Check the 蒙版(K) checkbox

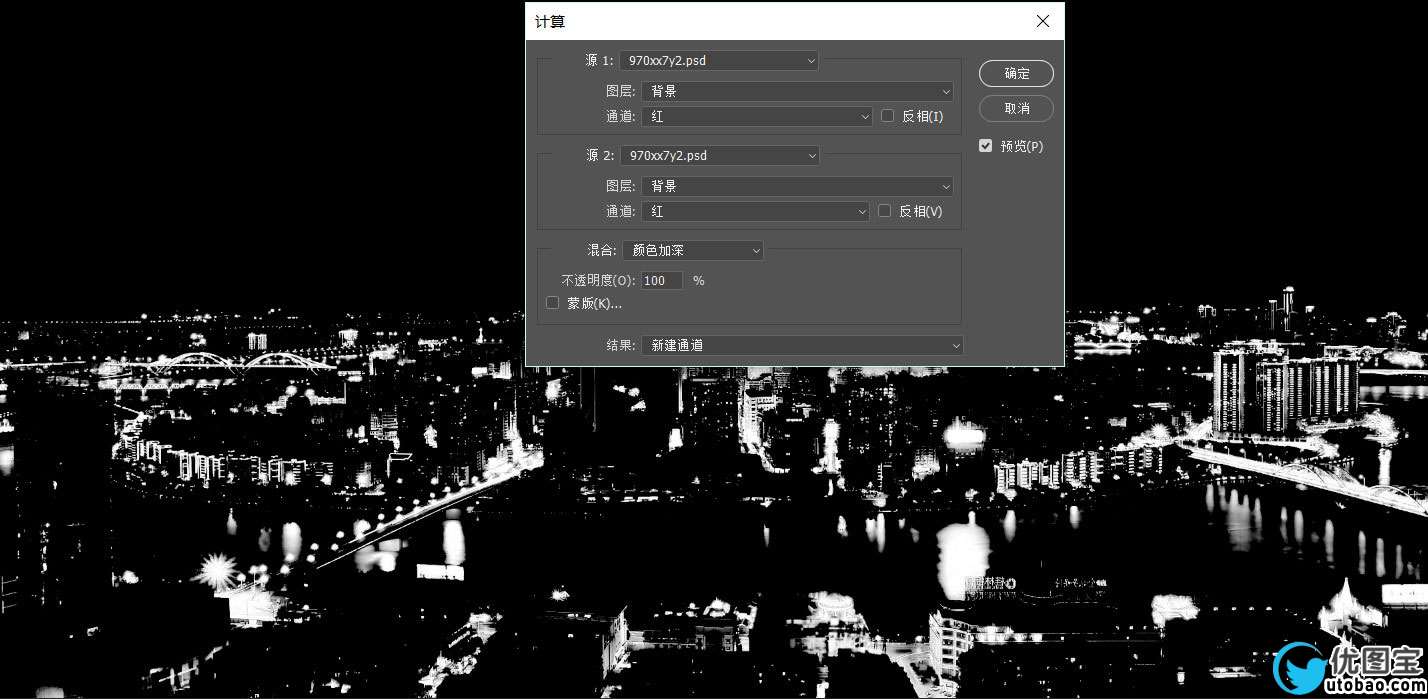click(x=552, y=303)
